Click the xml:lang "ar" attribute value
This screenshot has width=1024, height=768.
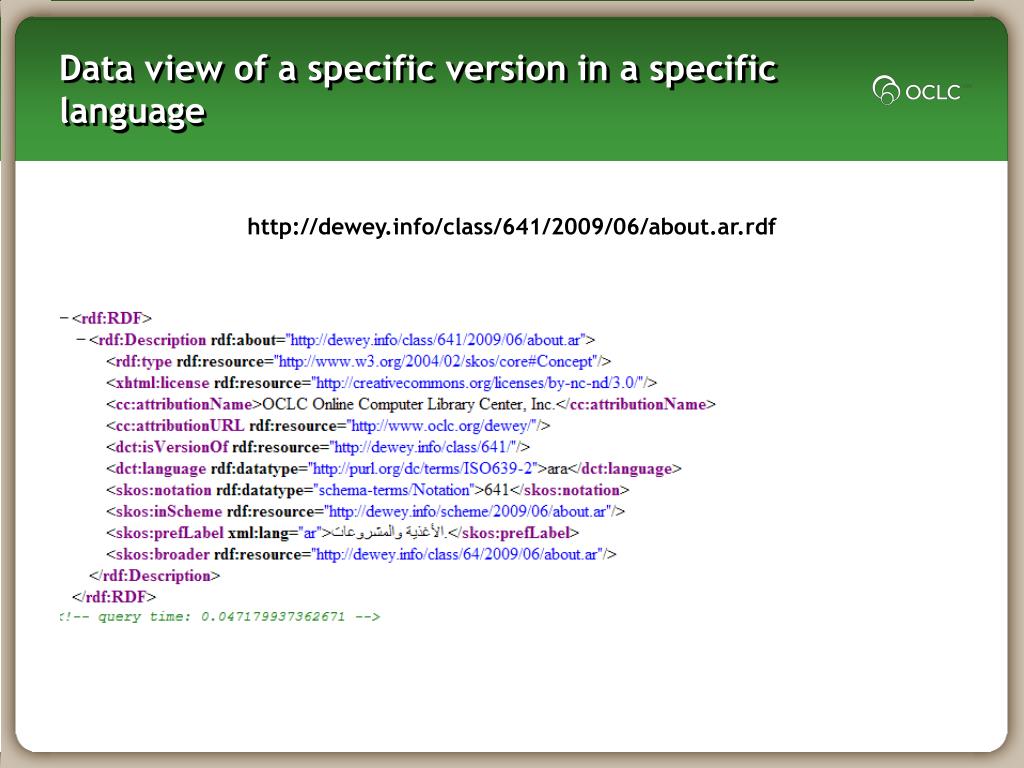click(308, 533)
